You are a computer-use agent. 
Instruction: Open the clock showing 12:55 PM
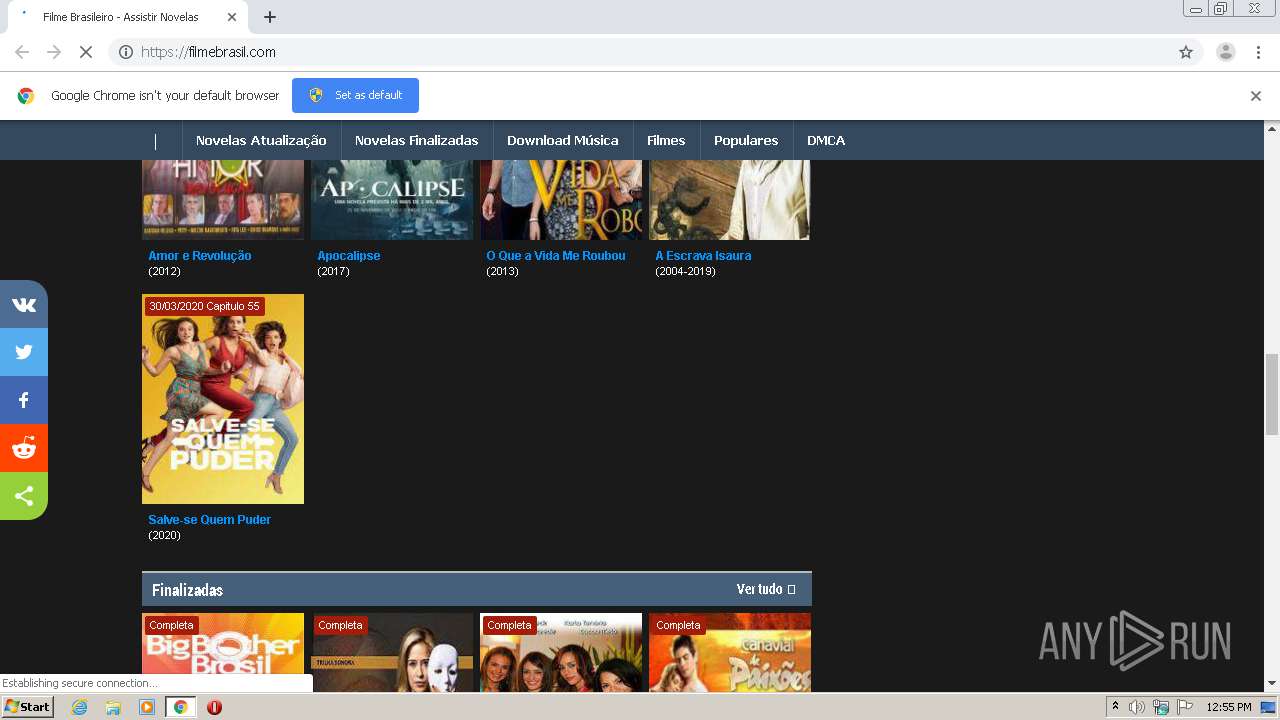tap(1229, 707)
